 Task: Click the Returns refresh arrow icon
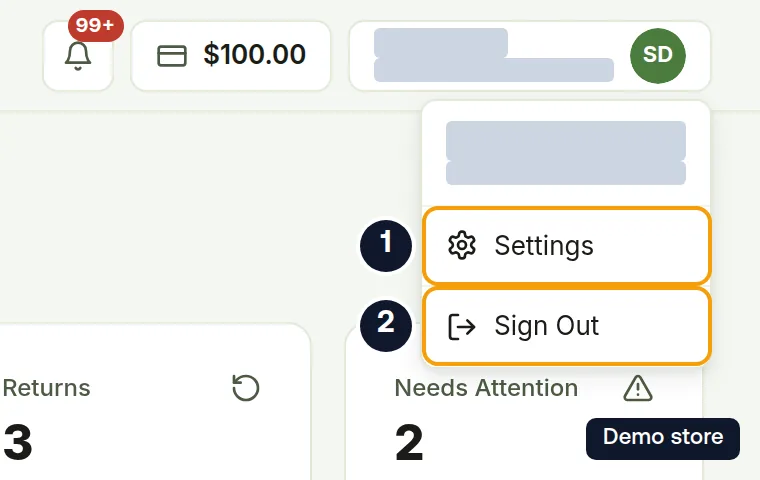246,388
